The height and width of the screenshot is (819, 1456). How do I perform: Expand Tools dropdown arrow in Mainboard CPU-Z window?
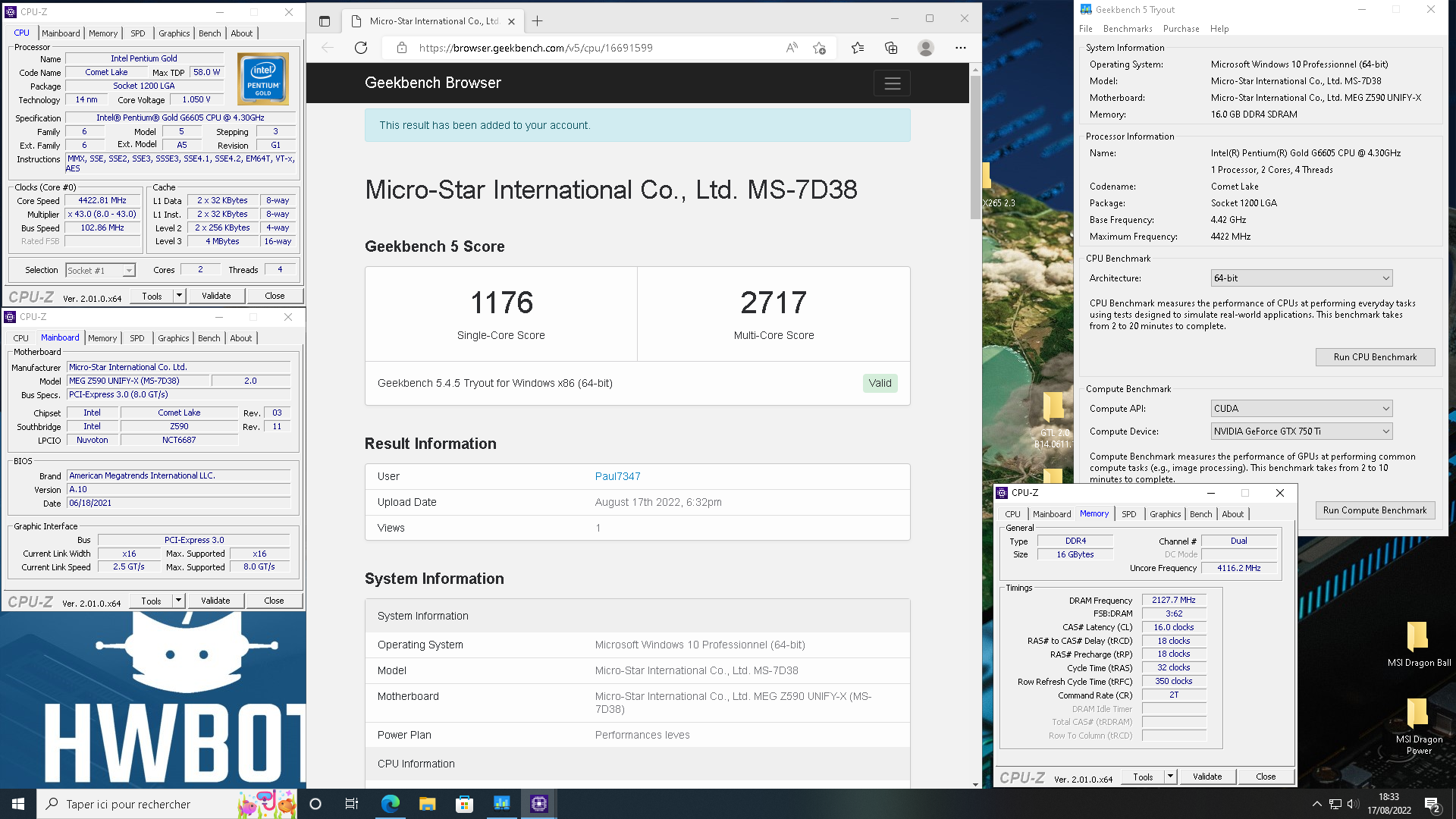tap(178, 601)
